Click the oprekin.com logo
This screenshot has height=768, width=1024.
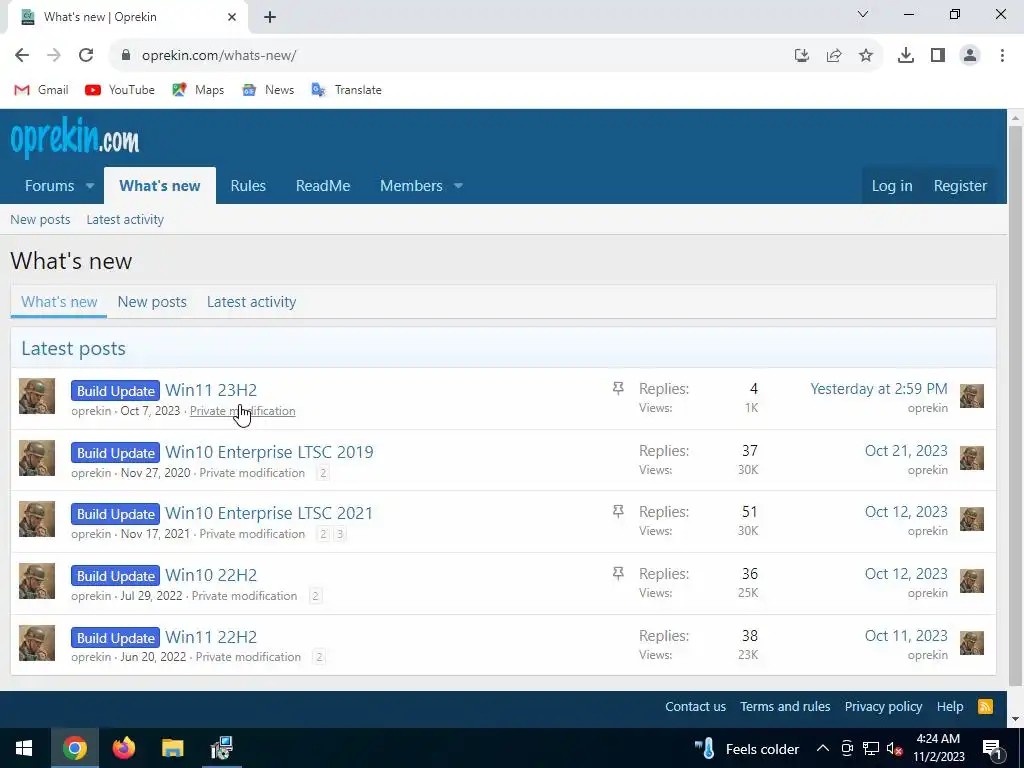(74, 138)
